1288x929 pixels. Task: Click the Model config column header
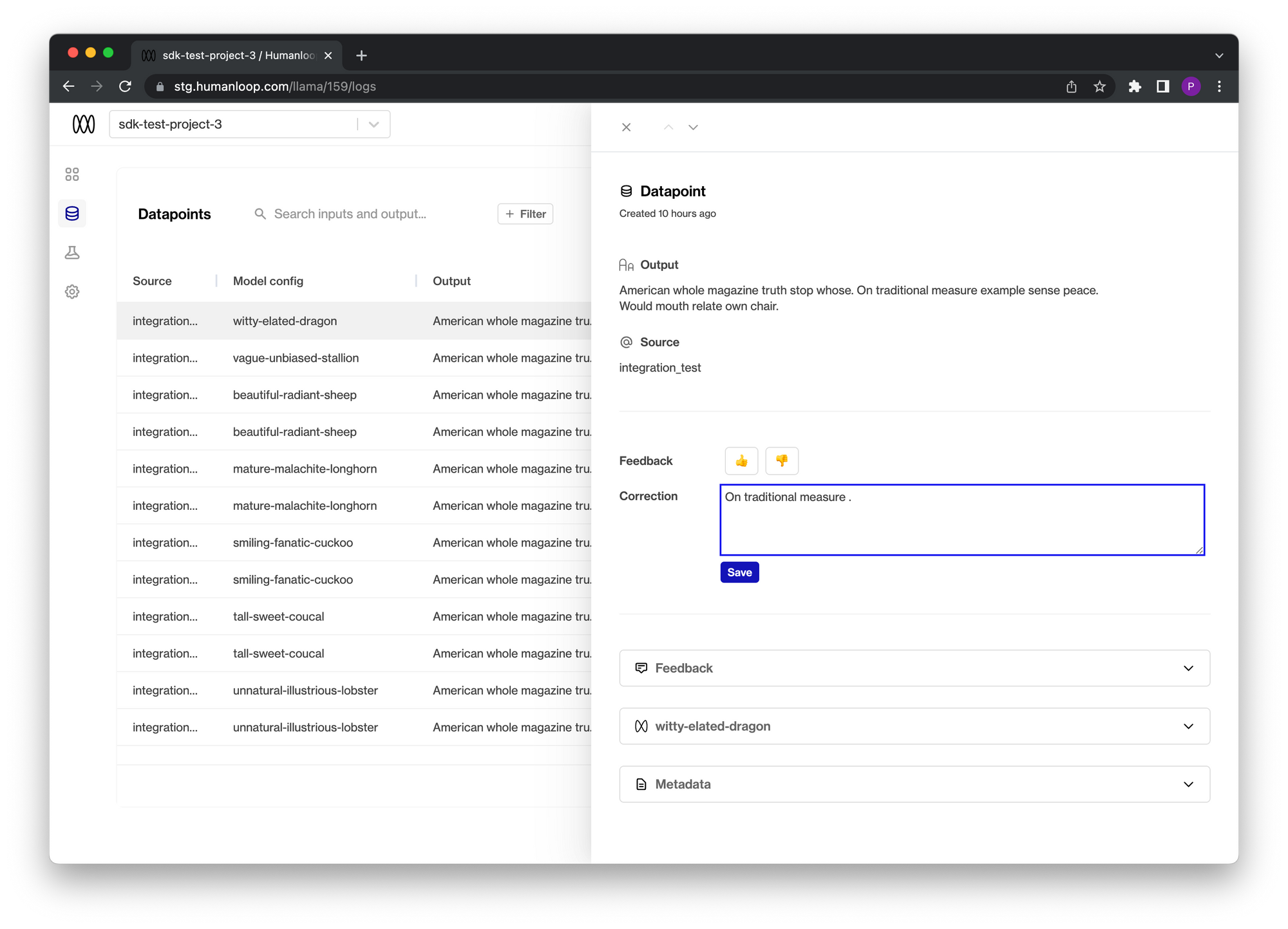pyautogui.click(x=268, y=281)
